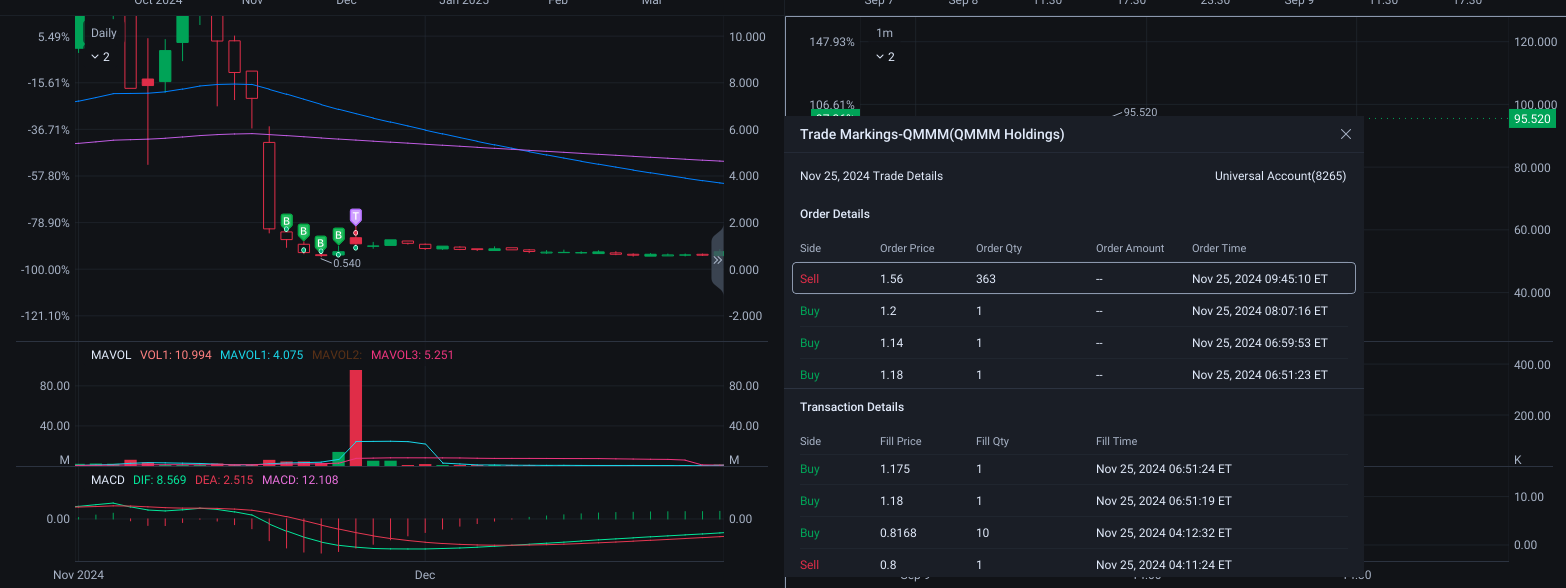This screenshot has width=1566, height=588.
Task: Click the 1m timeframe label
Action: 884,33
